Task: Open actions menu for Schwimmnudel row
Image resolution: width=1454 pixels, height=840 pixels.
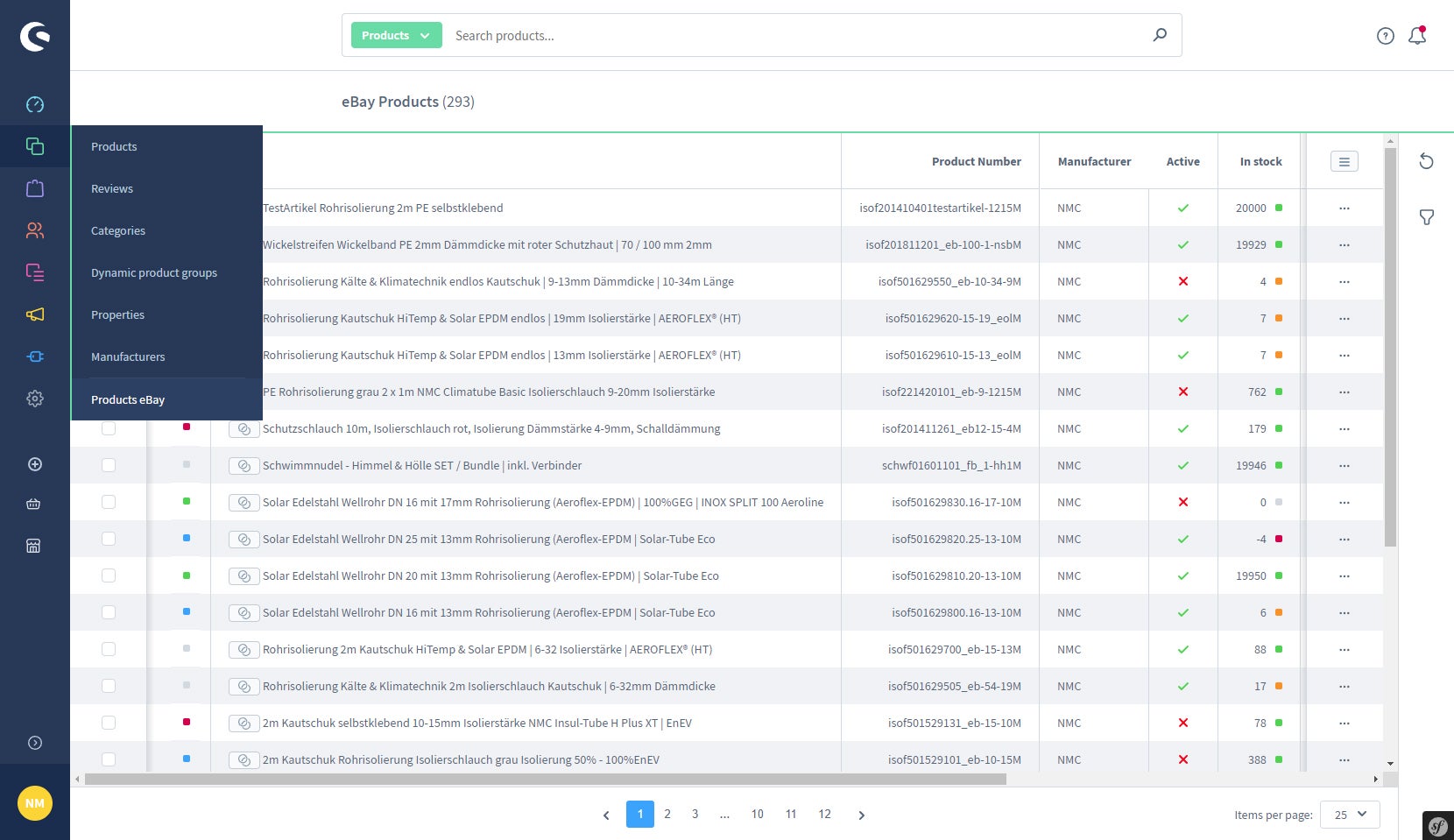Action: click(x=1345, y=465)
